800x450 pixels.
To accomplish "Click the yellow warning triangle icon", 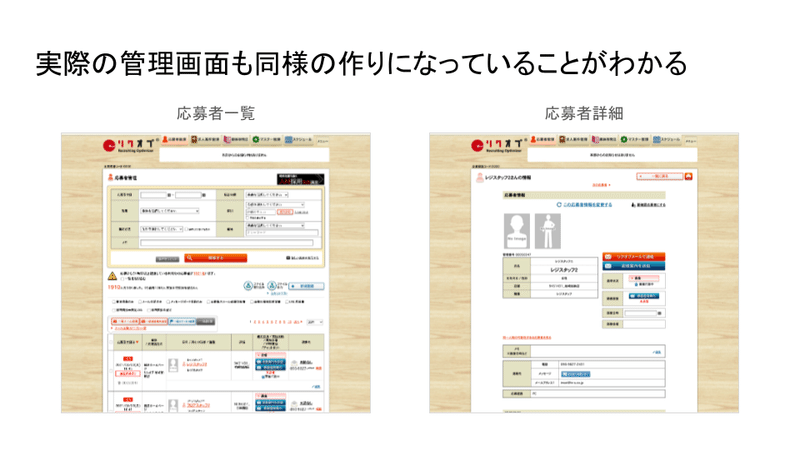I will pos(112,276).
